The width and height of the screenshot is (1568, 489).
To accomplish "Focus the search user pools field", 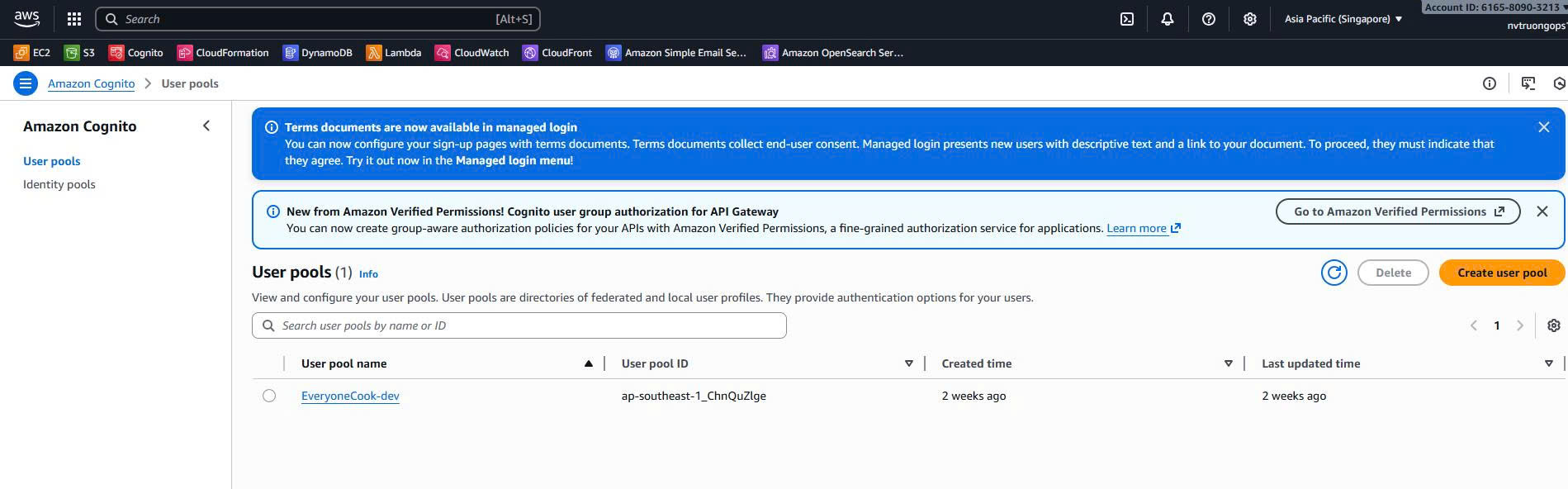I will click(519, 325).
